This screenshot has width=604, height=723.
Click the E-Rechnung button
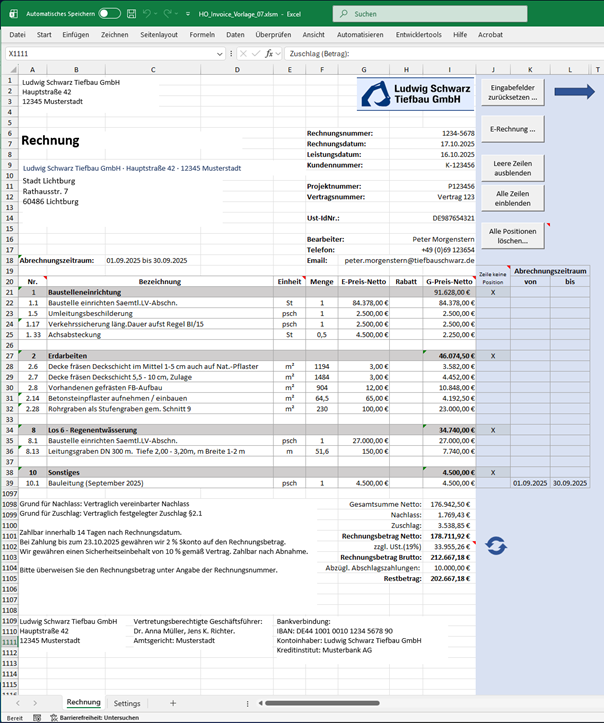[512, 129]
